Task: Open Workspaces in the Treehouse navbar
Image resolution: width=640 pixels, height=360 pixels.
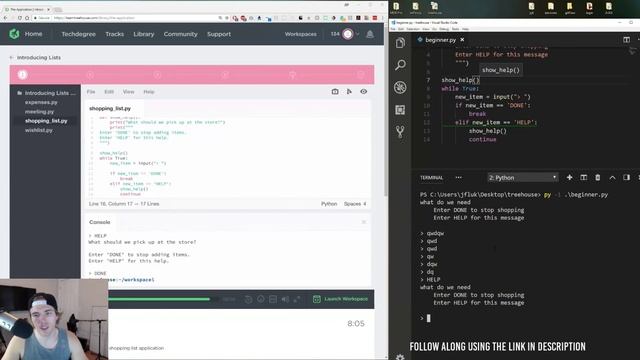Action: coord(300,34)
